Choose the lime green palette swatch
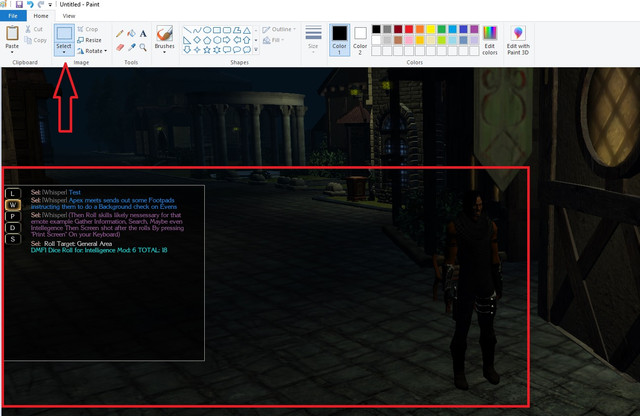Screen dimensions: 640x416 click(x=442, y=40)
